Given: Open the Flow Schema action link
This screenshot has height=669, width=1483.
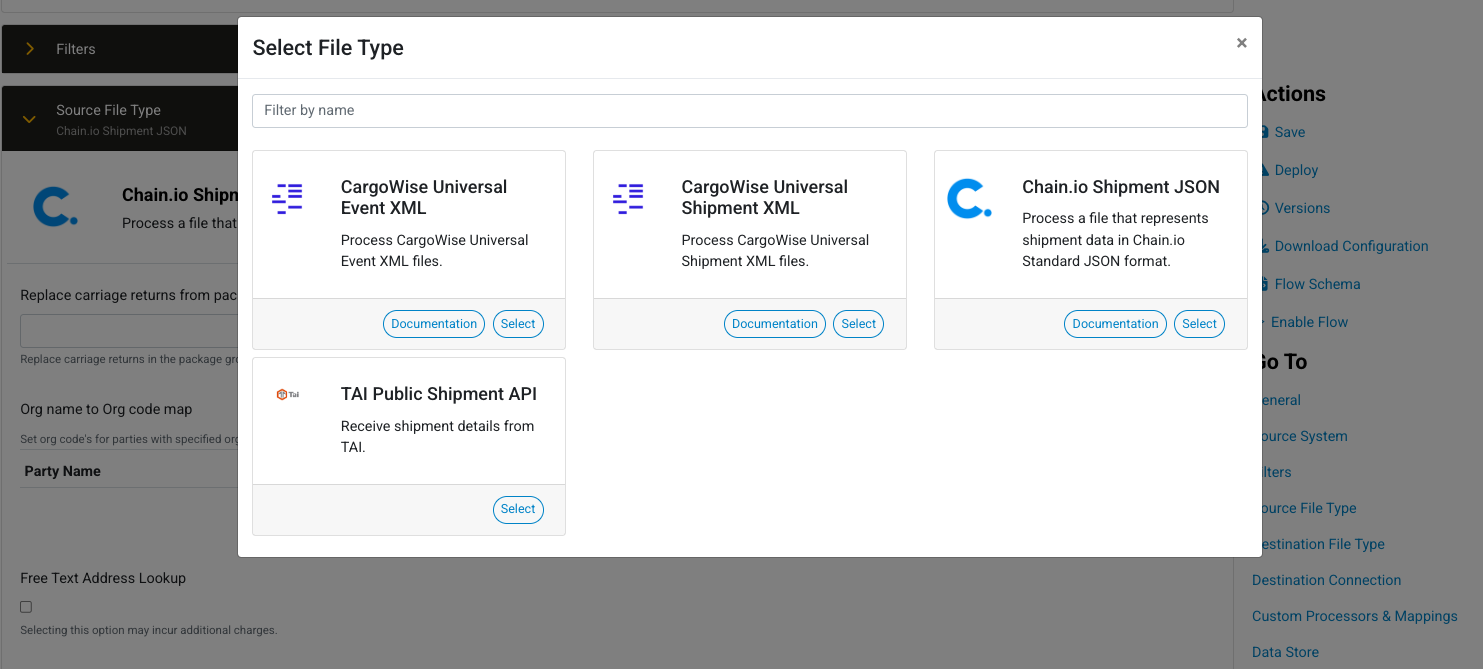Looking at the screenshot, I should point(1317,284).
